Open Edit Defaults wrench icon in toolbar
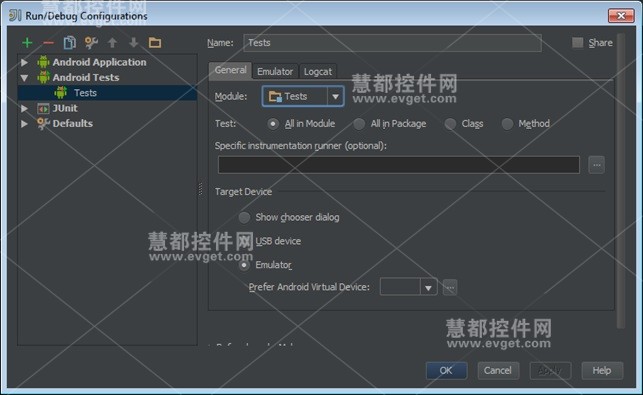Screen dimensions: 643x395 tap(91, 42)
